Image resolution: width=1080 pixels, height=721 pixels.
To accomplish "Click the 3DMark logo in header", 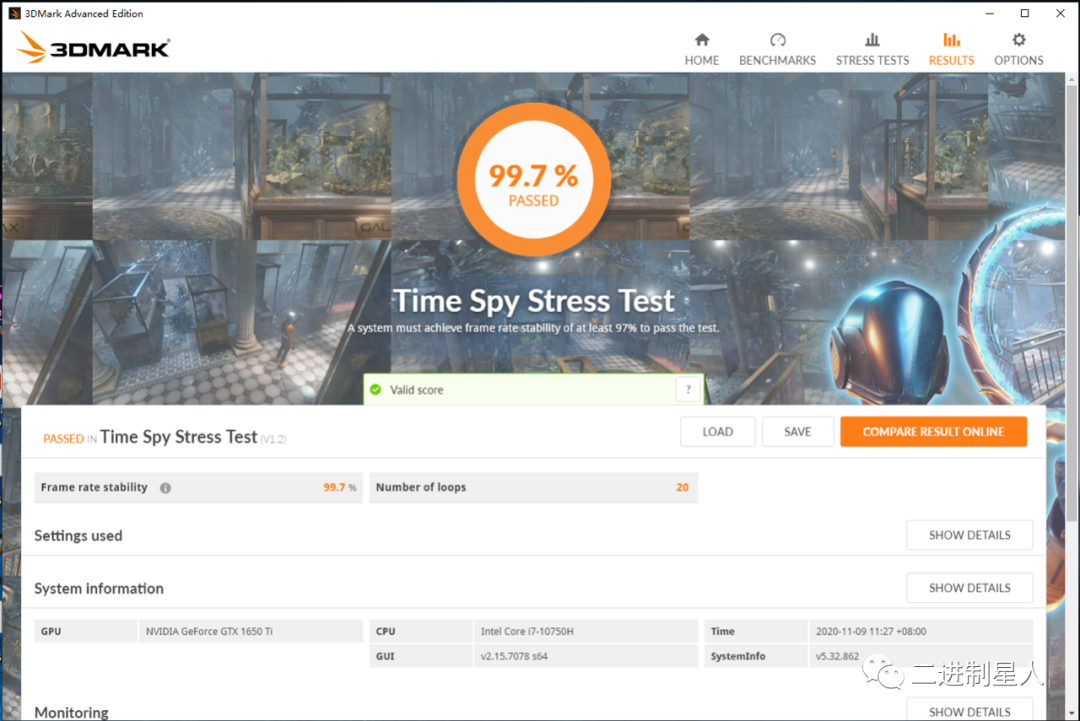I will (94, 48).
